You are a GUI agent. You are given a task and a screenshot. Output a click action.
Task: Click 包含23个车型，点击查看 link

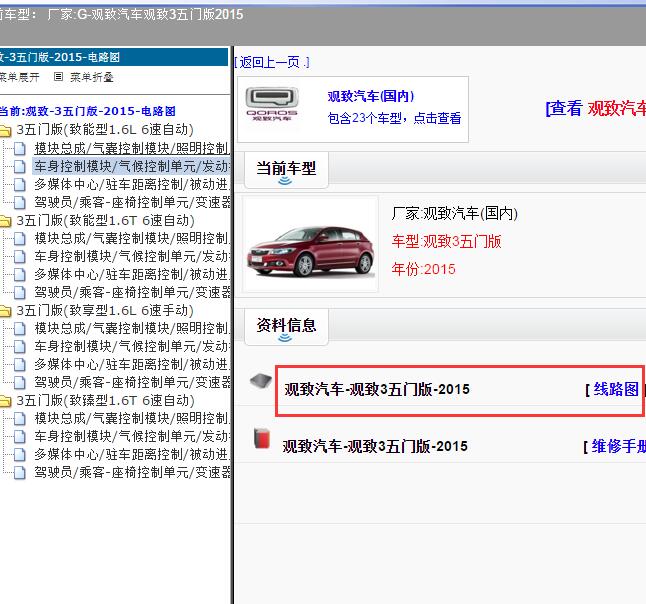394,118
